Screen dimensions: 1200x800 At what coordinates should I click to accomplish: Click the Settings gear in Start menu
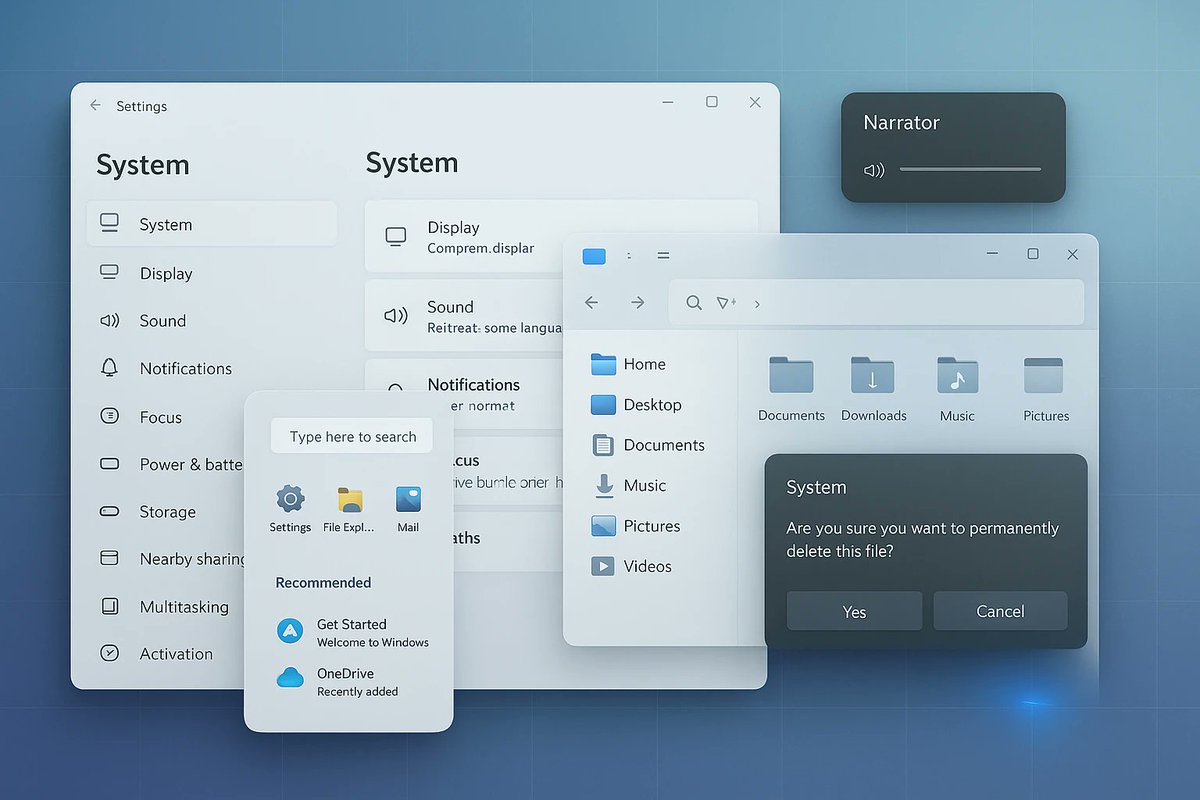click(x=289, y=500)
